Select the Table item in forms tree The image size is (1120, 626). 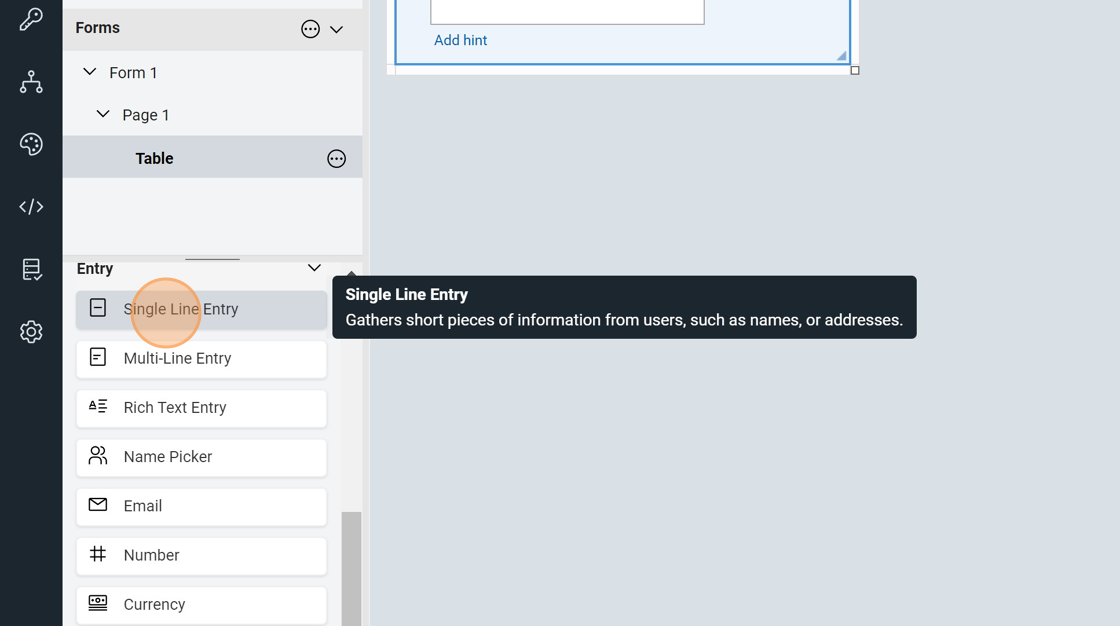(x=155, y=158)
